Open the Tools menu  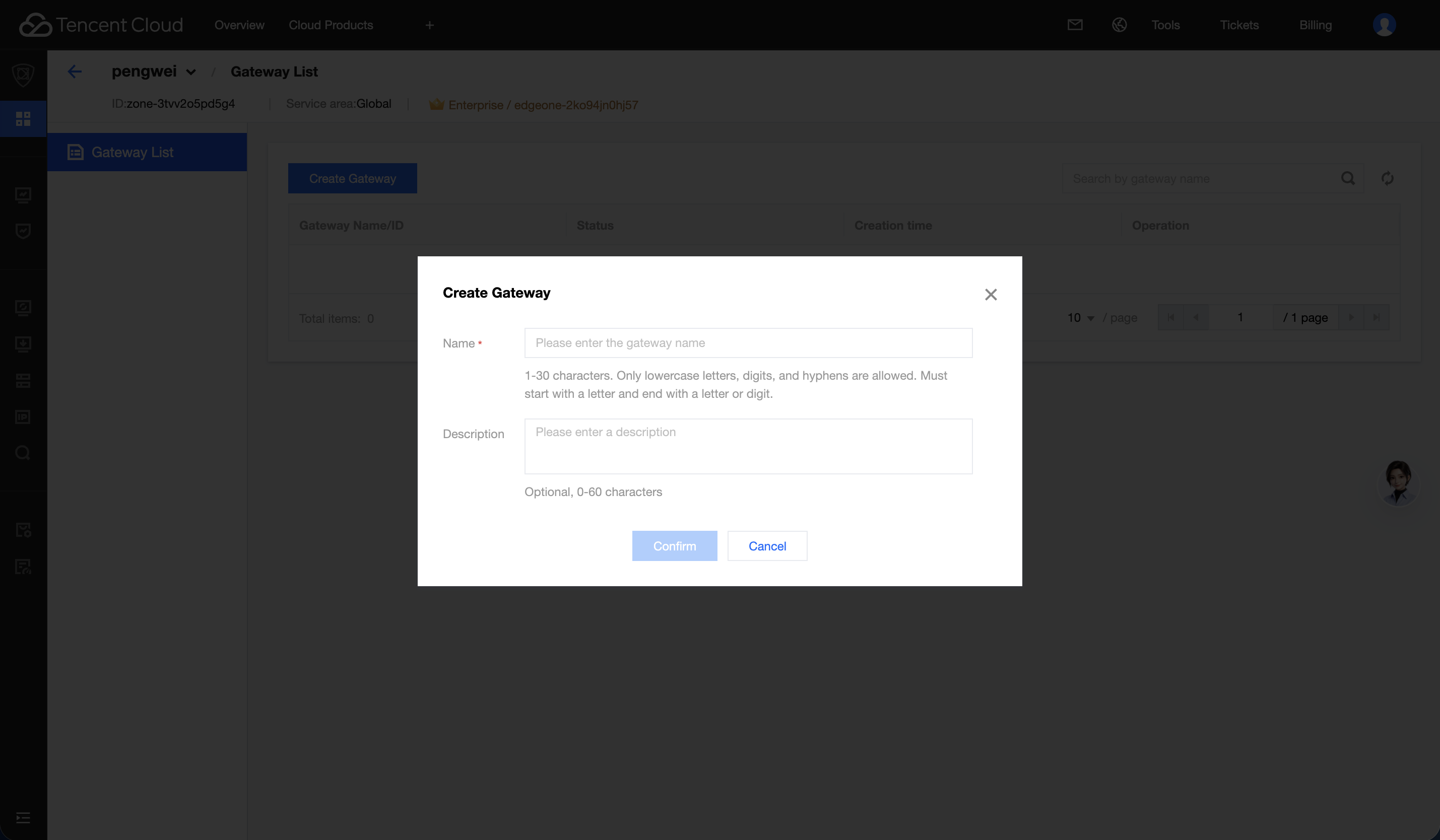(1166, 25)
